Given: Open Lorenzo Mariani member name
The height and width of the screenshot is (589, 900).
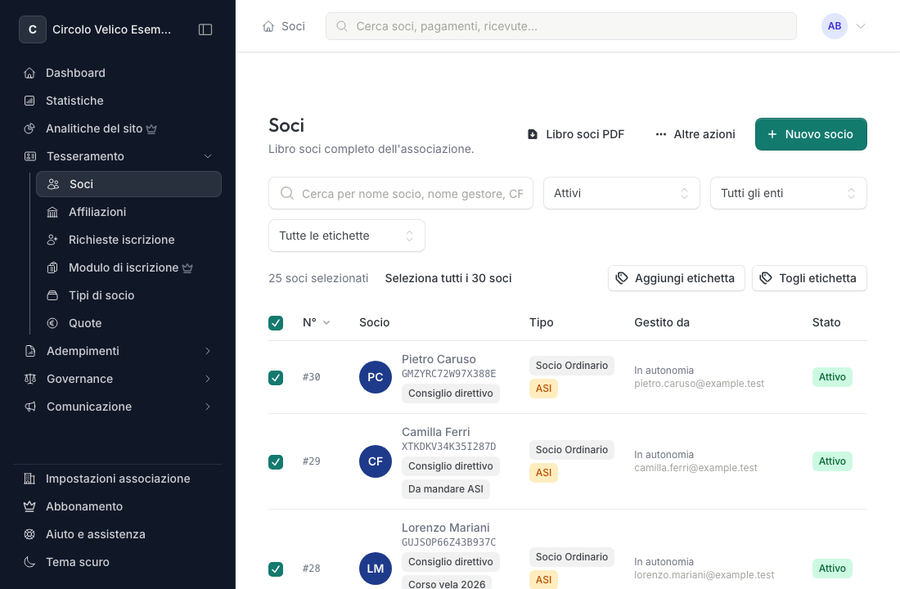Looking at the screenshot, I should (x=445, y=528).
